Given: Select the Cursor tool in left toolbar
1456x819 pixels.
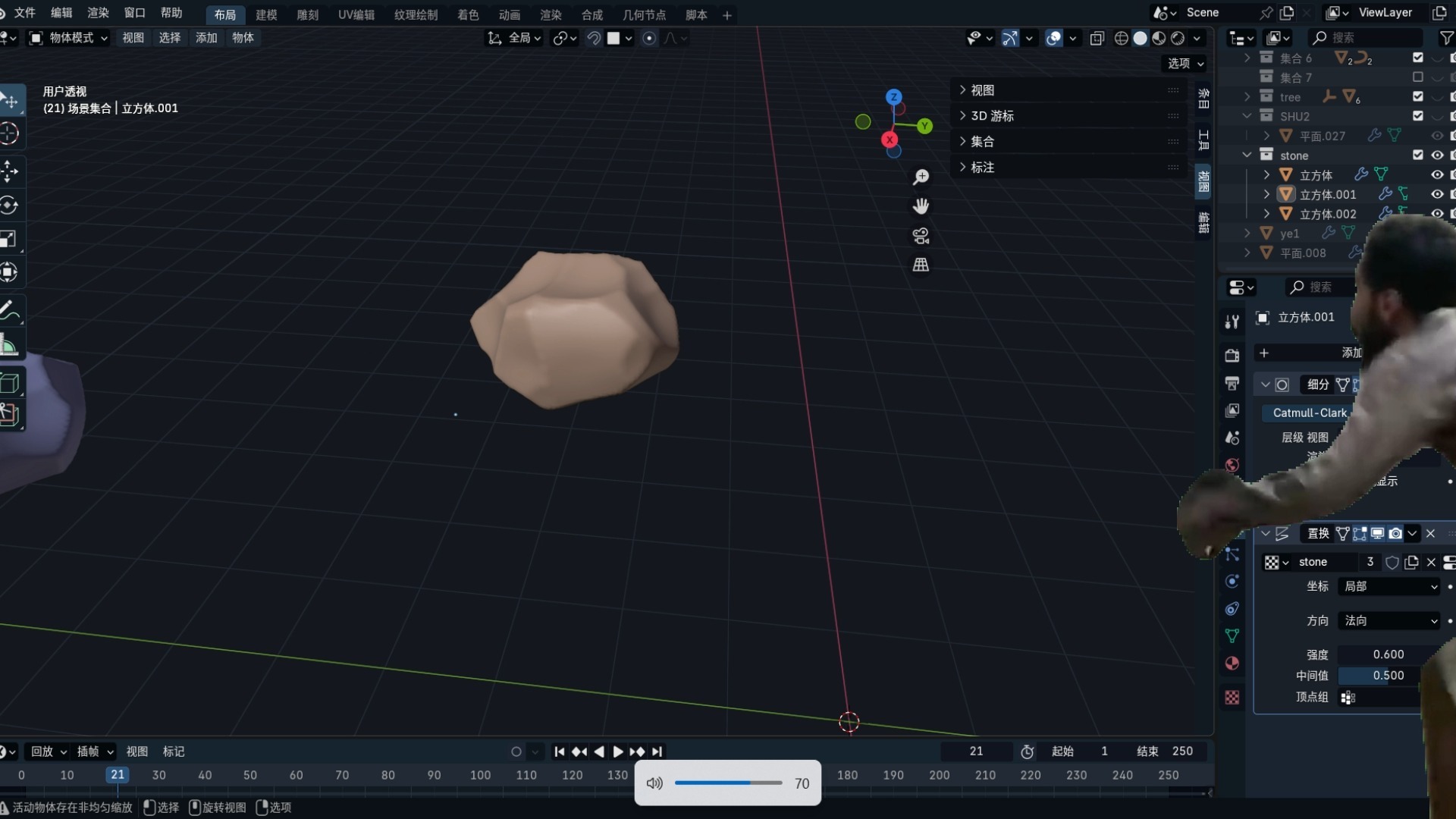Looking at the screenshot, I should pyautogui.click(x=9, y=134).
